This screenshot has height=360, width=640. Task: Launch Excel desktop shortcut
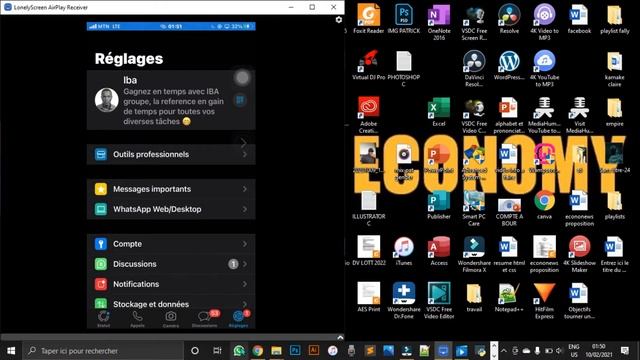click(439, 112)
